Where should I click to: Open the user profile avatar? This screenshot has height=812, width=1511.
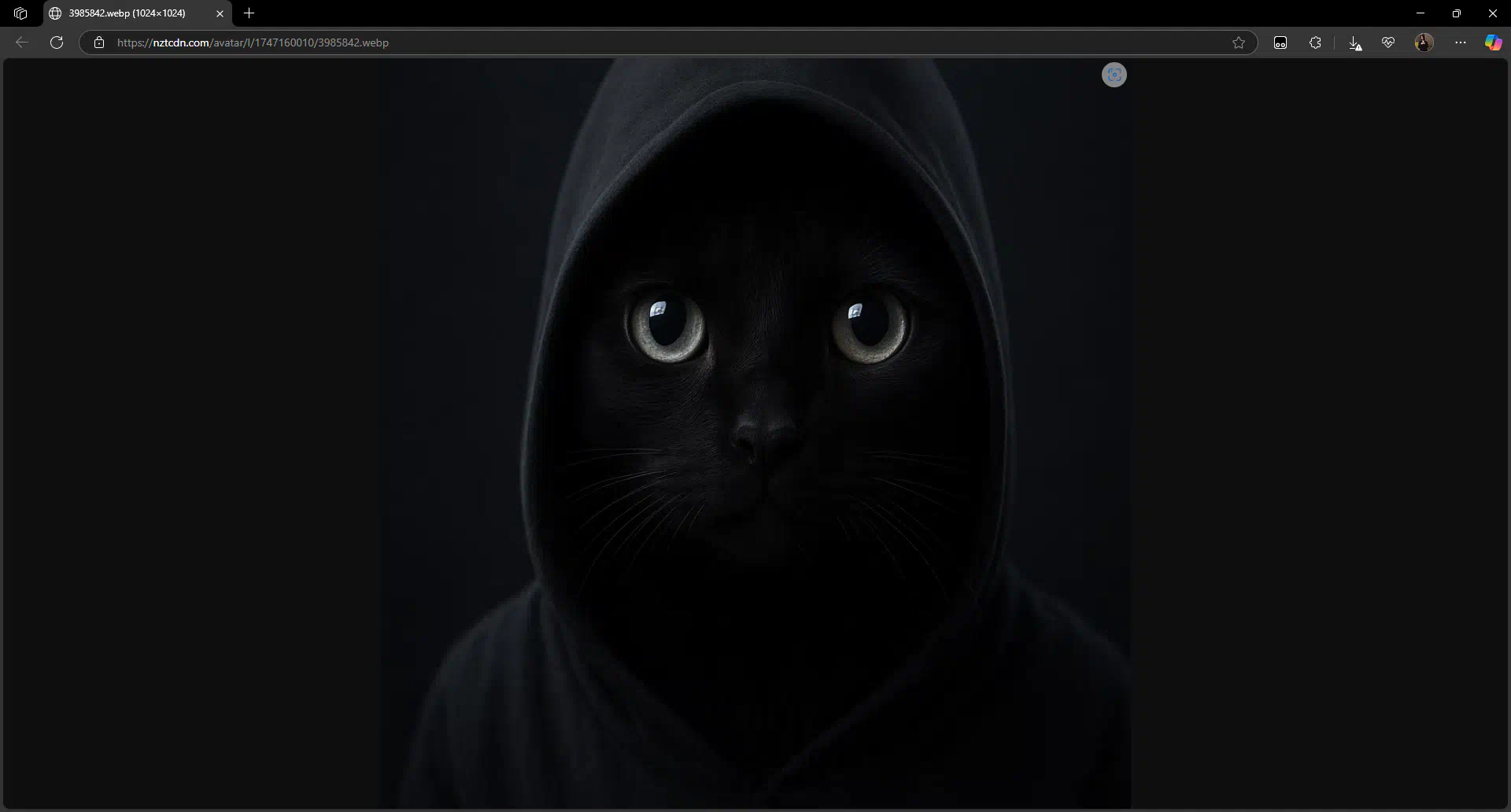tap(1424, 42)
